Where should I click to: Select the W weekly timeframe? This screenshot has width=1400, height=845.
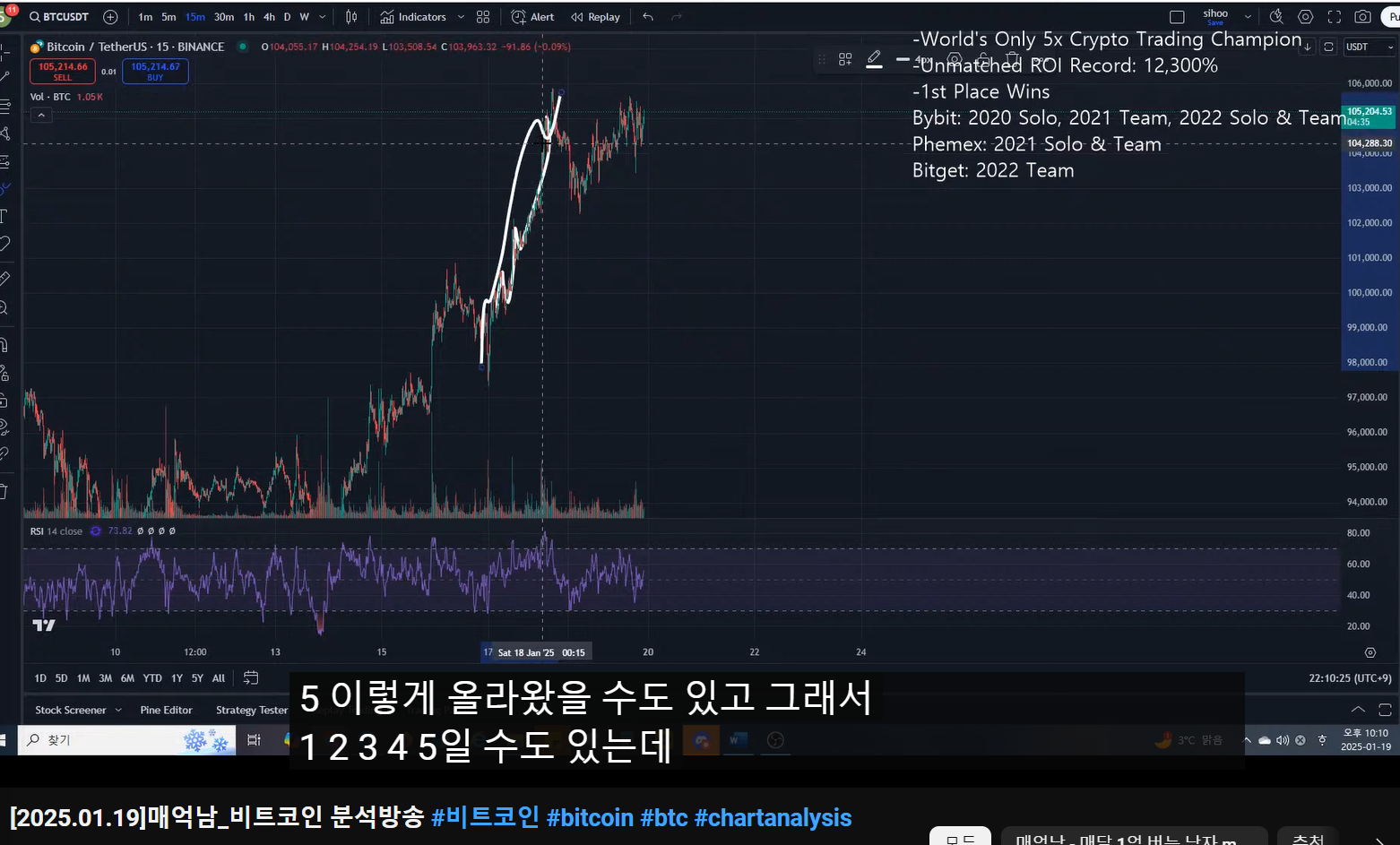305,17
